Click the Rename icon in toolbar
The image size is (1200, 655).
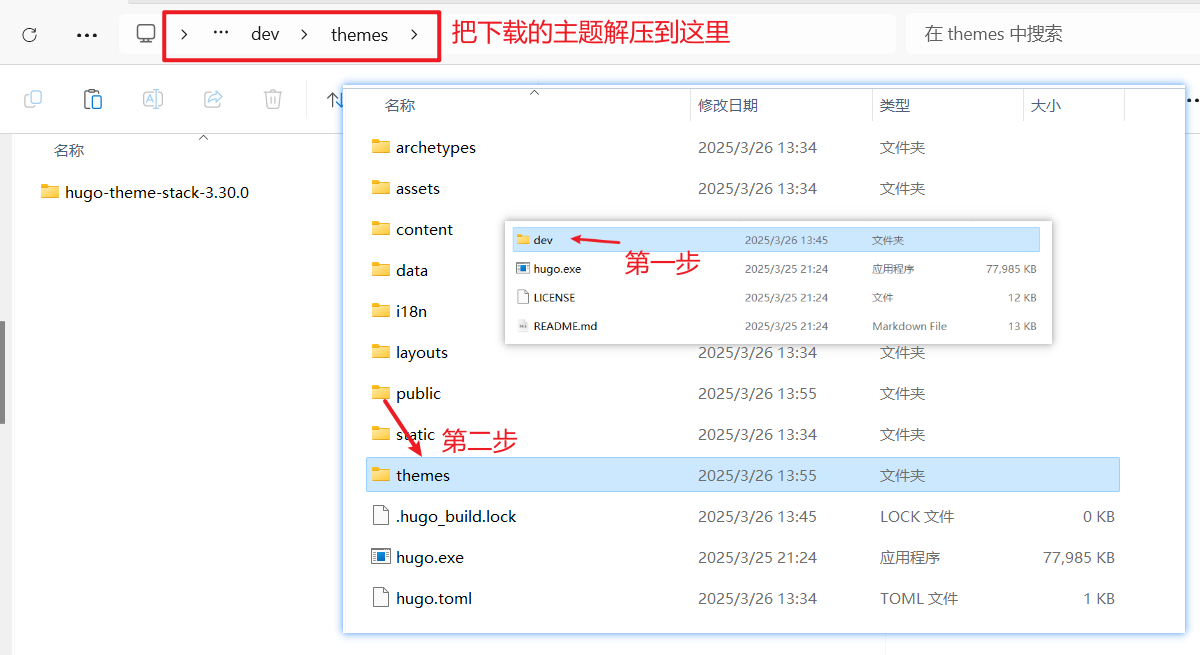coord(153,99)
